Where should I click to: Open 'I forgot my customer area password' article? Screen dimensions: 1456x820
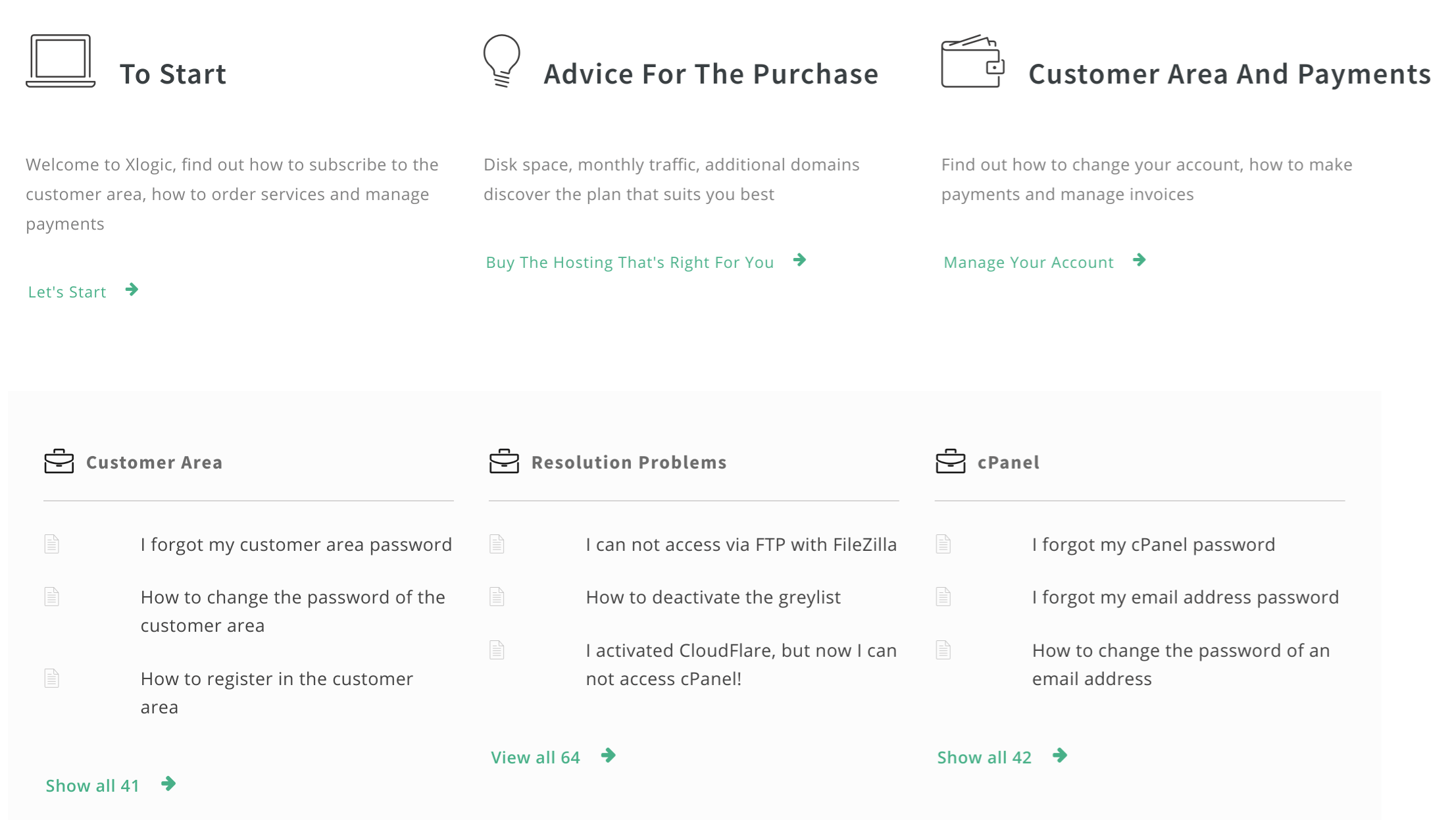click(296, 544)
